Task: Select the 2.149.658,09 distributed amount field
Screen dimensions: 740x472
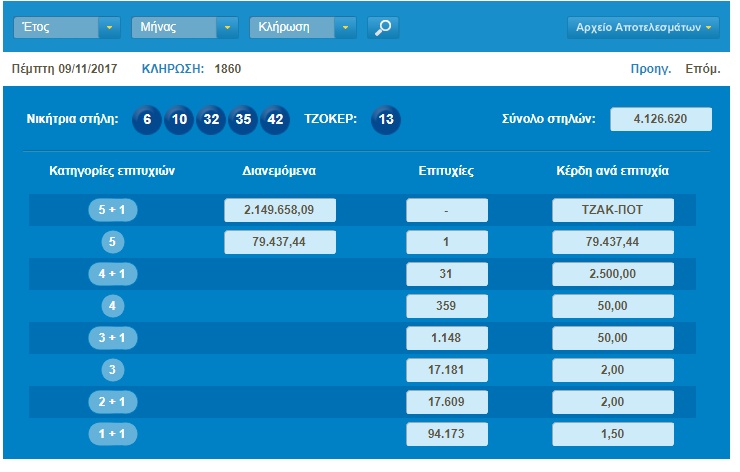Action: pyautogui.click(x=279, y=210)
